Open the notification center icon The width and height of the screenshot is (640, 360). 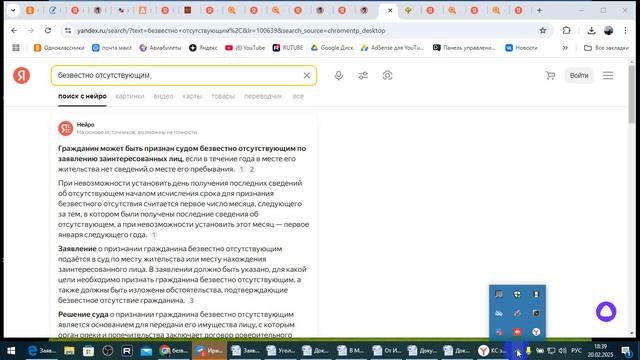(626, 351)
